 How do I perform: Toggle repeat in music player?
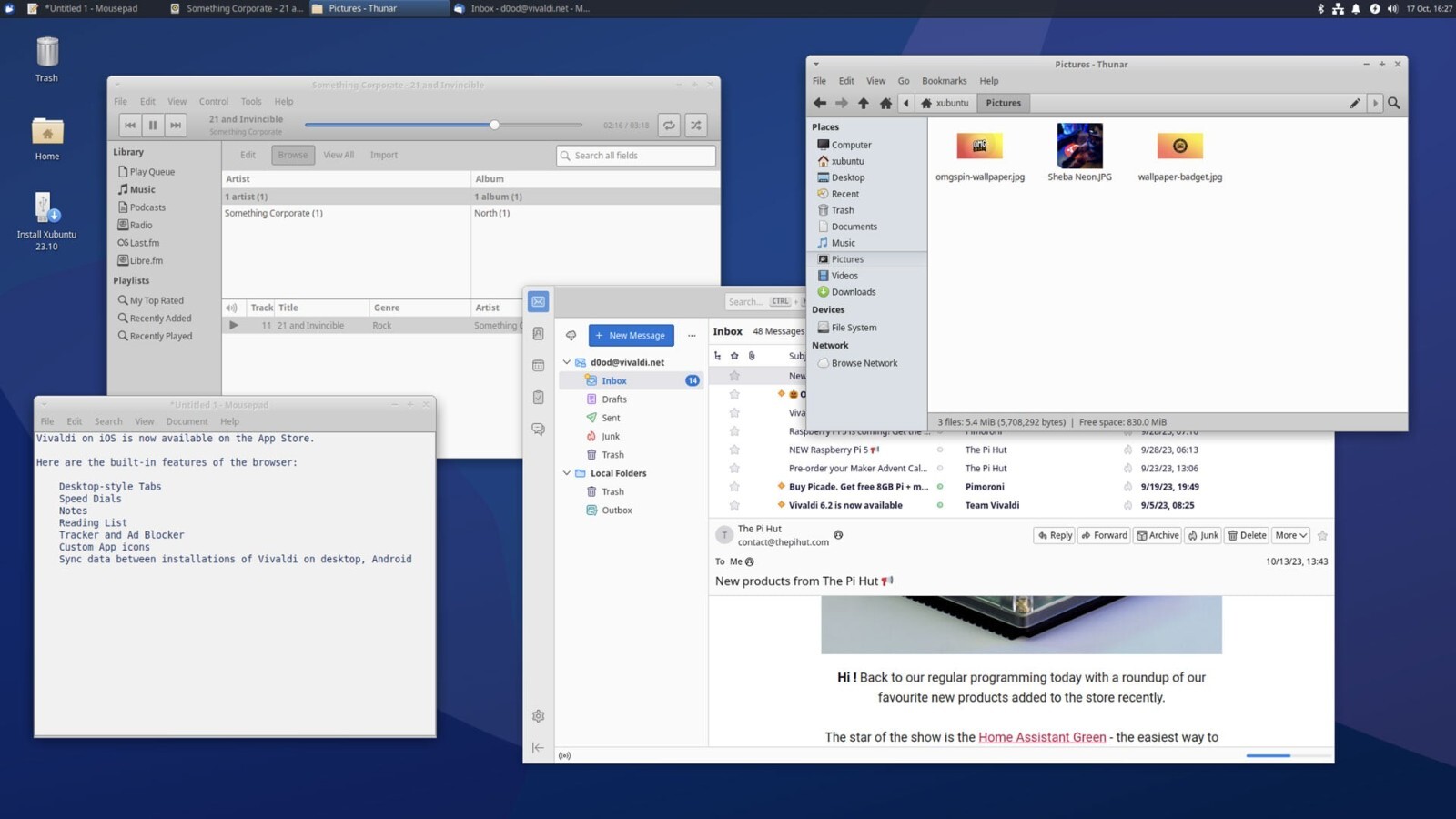point(669,126)
